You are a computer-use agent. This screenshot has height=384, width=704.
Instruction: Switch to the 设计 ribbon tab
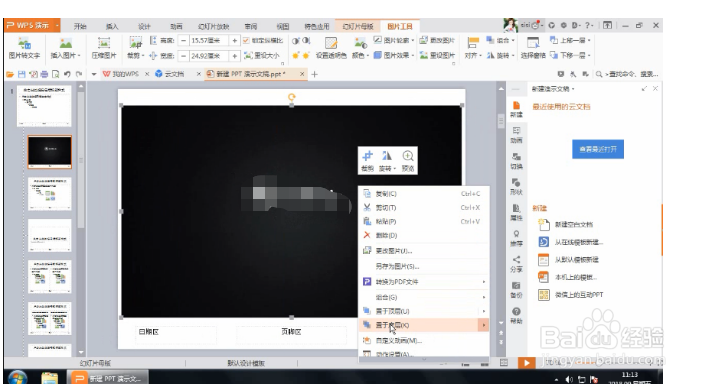(x=144, y=26)
